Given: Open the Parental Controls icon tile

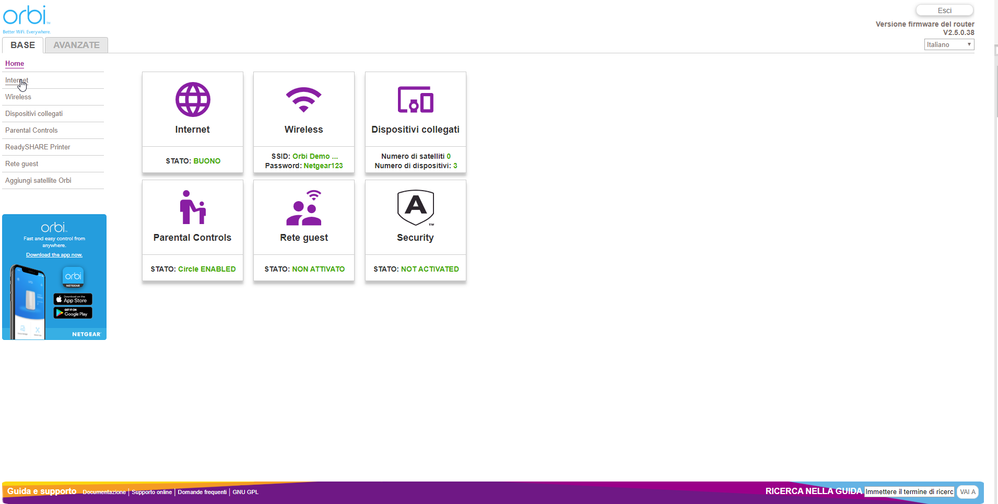Looking at the screenshot, I should (192, 208).
